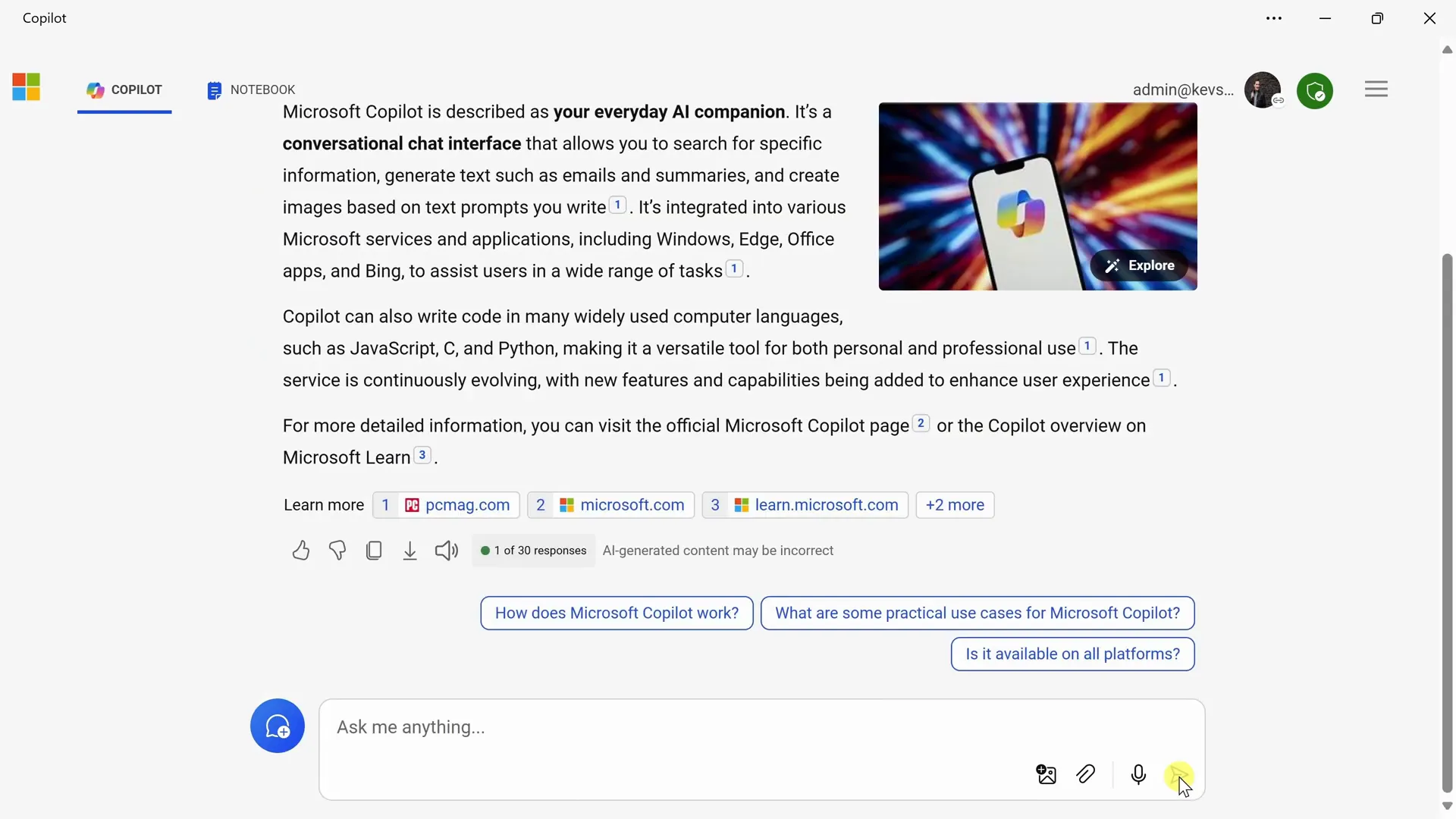Open the three-dots window options
Viewport: 1456px width, 819px height.
[1274, 18]
